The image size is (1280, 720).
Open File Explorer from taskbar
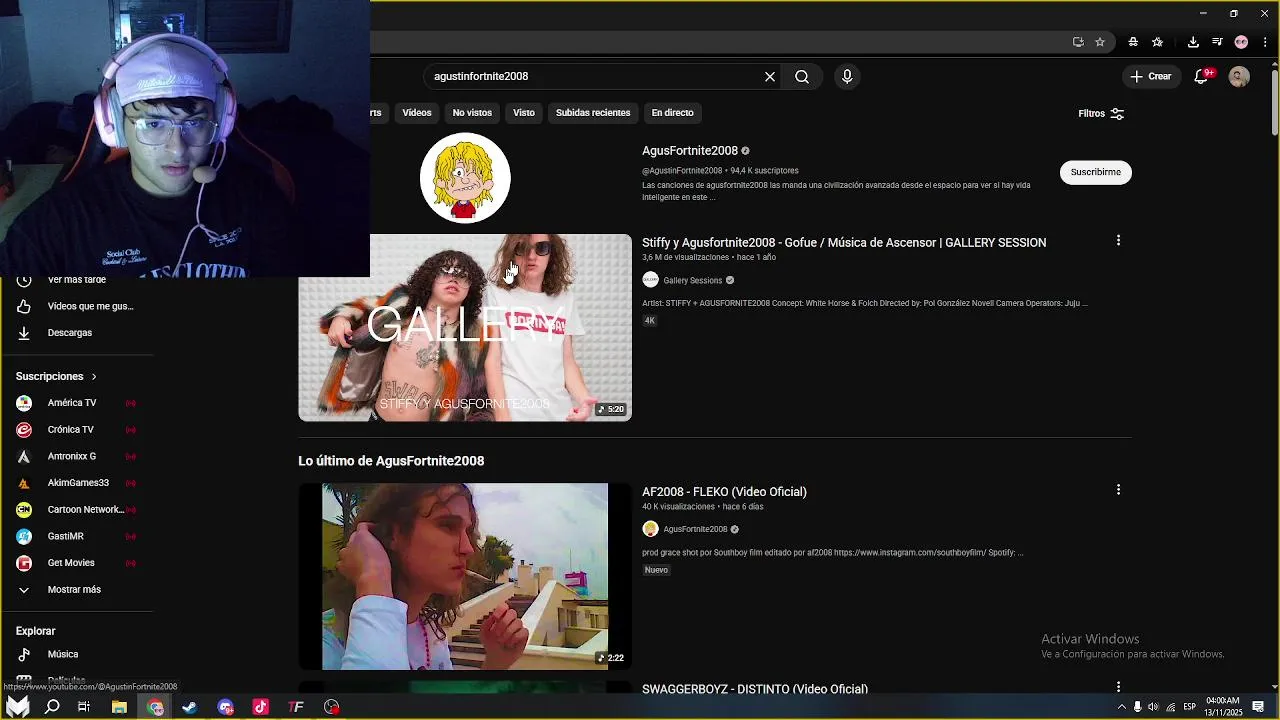(119, 707)
